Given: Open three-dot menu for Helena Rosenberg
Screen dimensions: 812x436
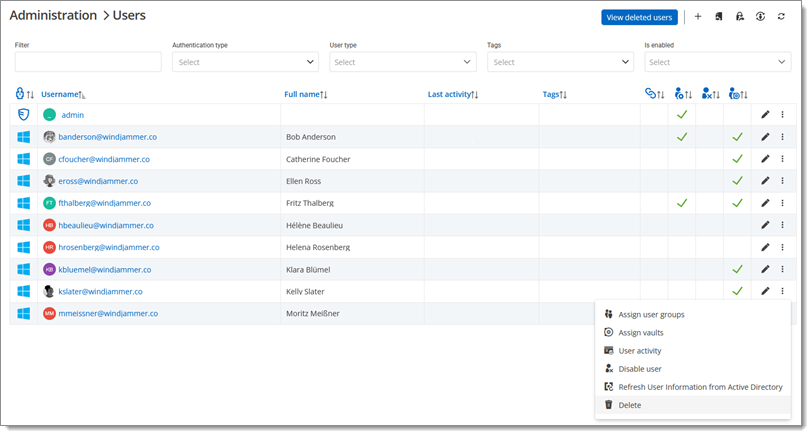Looking at the screenshot, I should coord(782,247).
